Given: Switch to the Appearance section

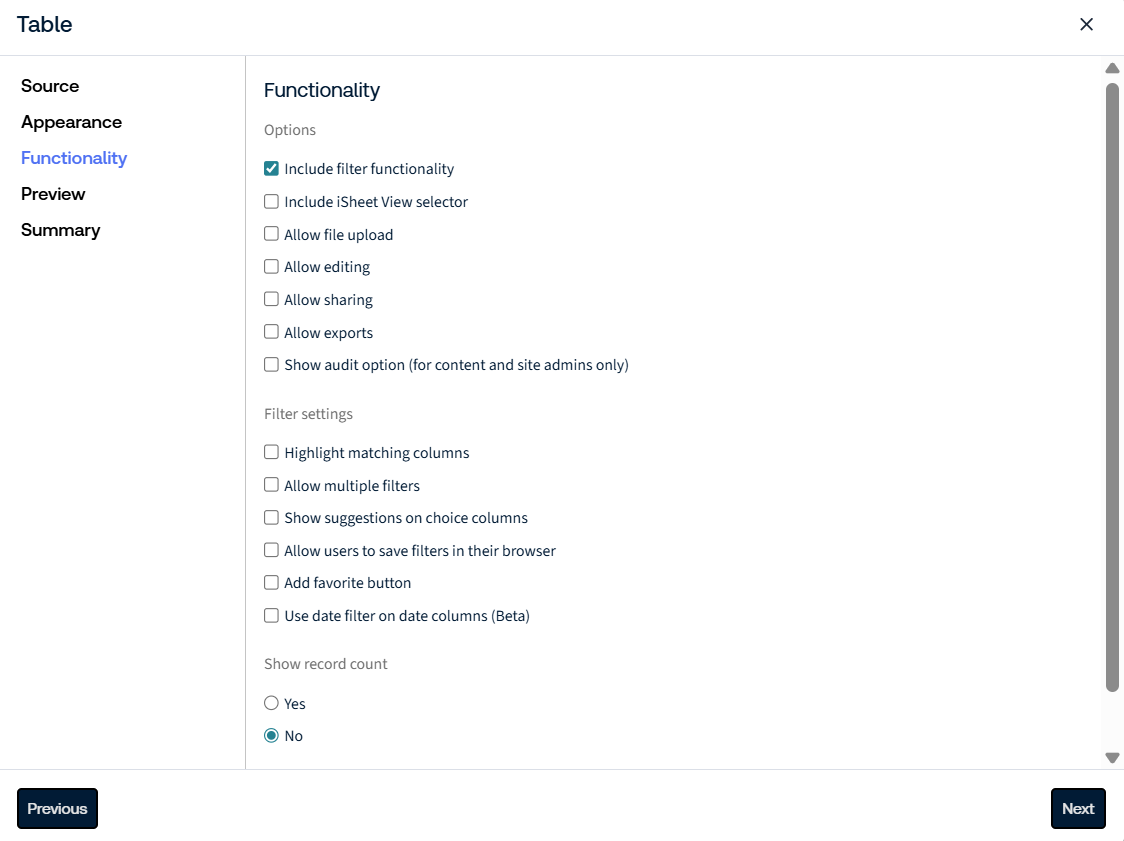Looking at the screenshot, I should pyautogui.click(x=72, y=122).
